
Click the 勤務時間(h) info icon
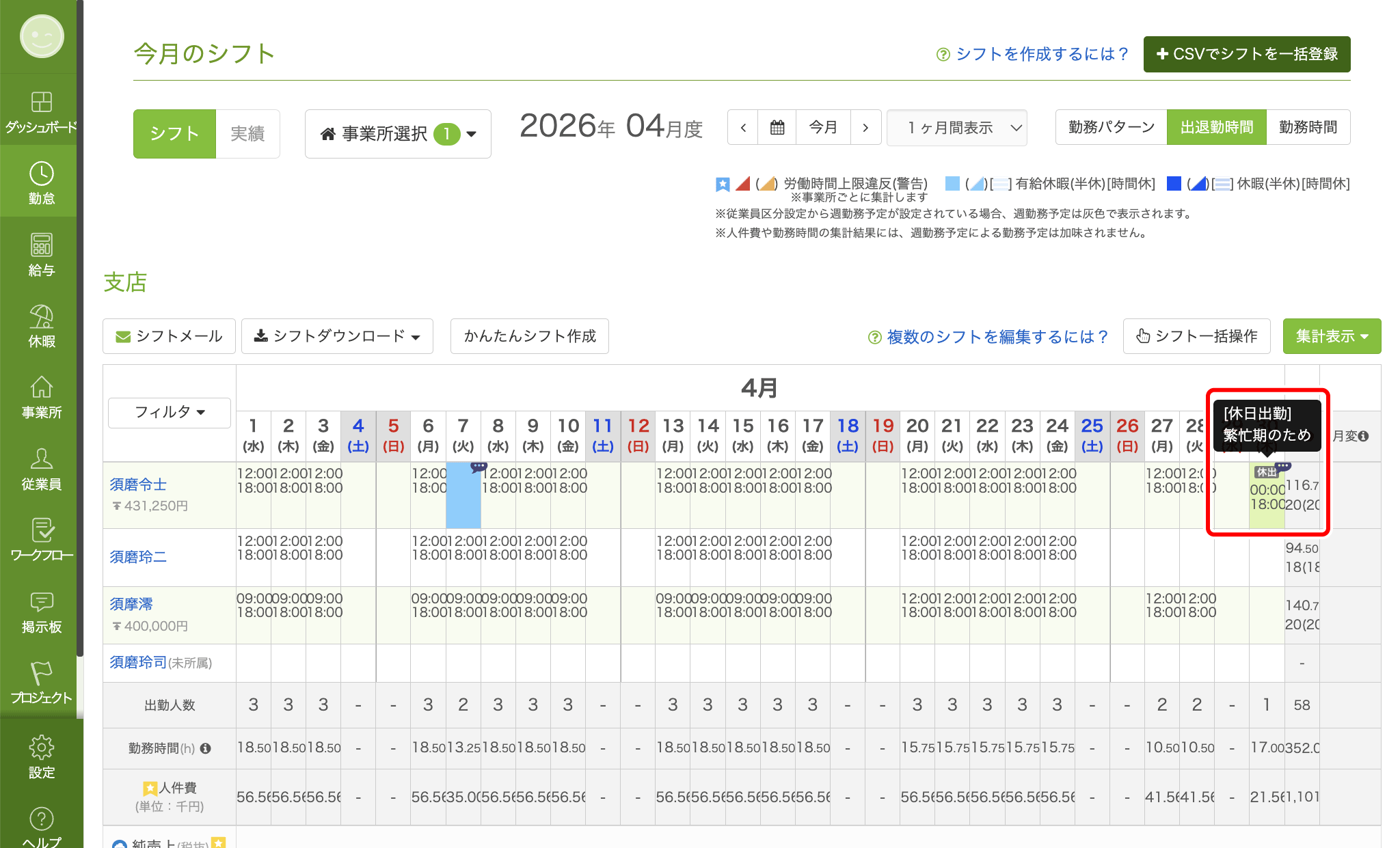pyautogui.click(x=205, y=748)
